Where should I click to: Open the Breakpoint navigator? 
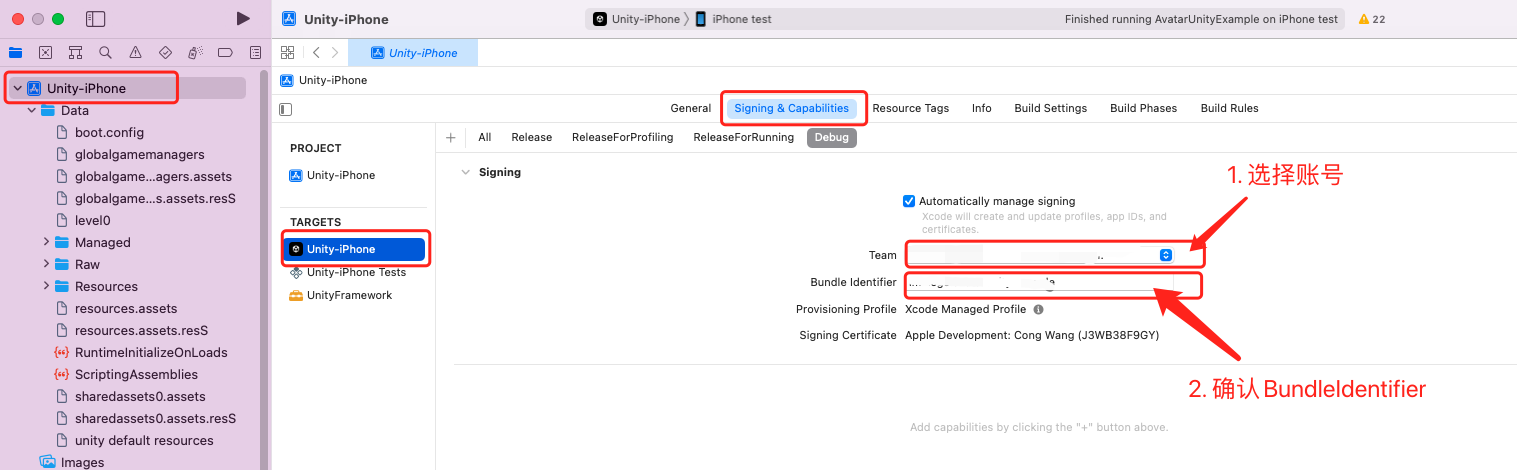(225, 53)
